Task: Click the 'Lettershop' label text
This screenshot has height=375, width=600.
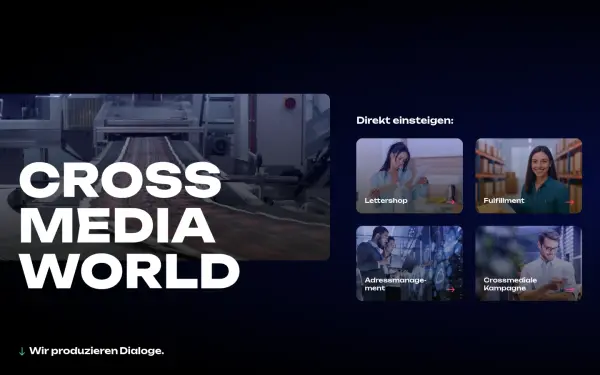Action: pyautogui.click(x=386, y=201)
